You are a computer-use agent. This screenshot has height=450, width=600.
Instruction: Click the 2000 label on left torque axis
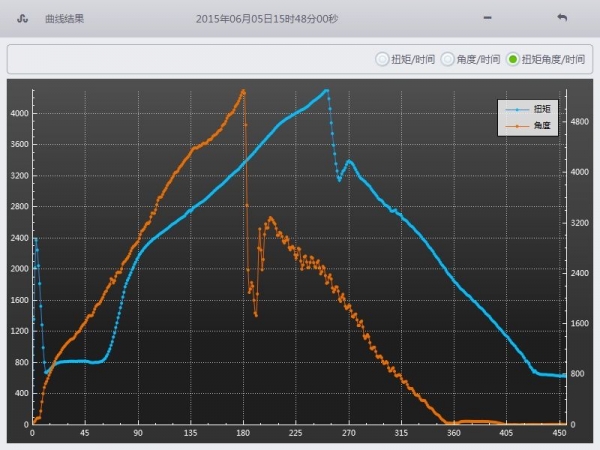18,269
